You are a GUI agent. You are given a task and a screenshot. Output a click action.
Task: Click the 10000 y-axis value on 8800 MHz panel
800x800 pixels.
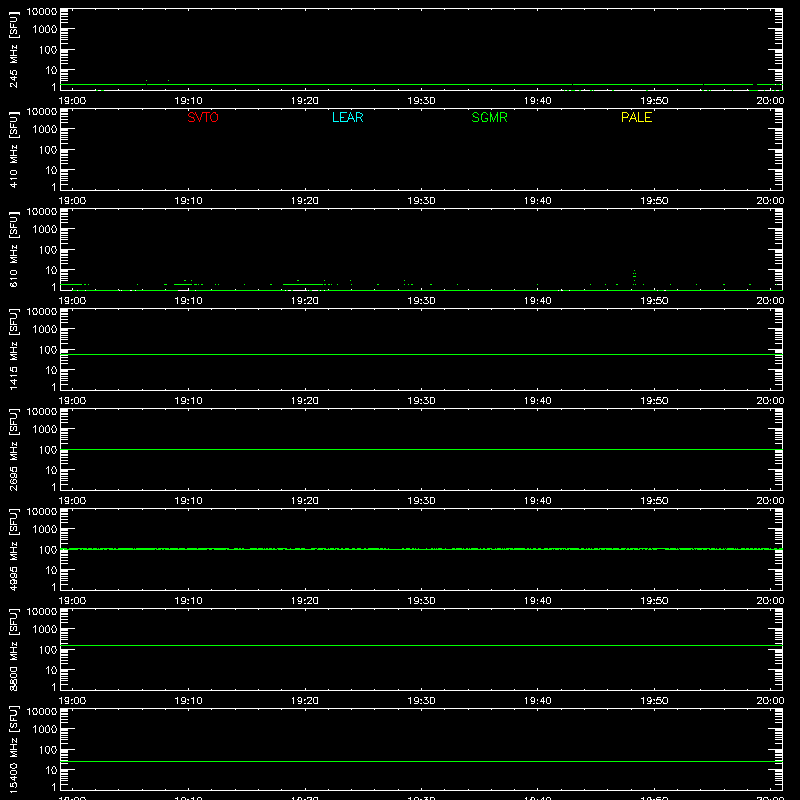tap(42, 612)
